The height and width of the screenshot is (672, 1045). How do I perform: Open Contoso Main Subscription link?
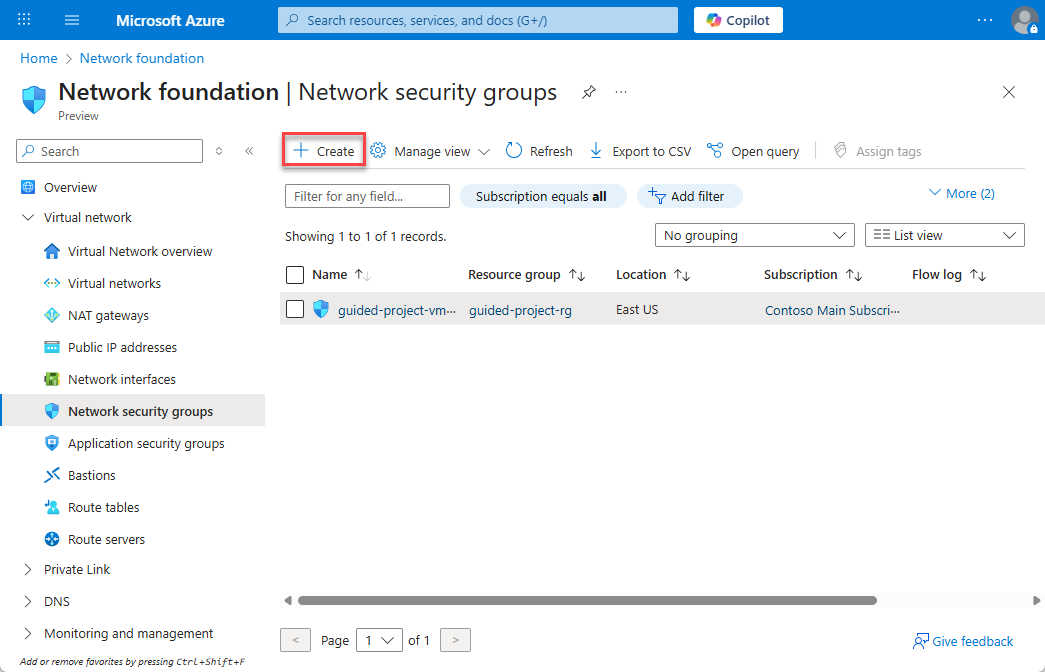click(832, 310)
